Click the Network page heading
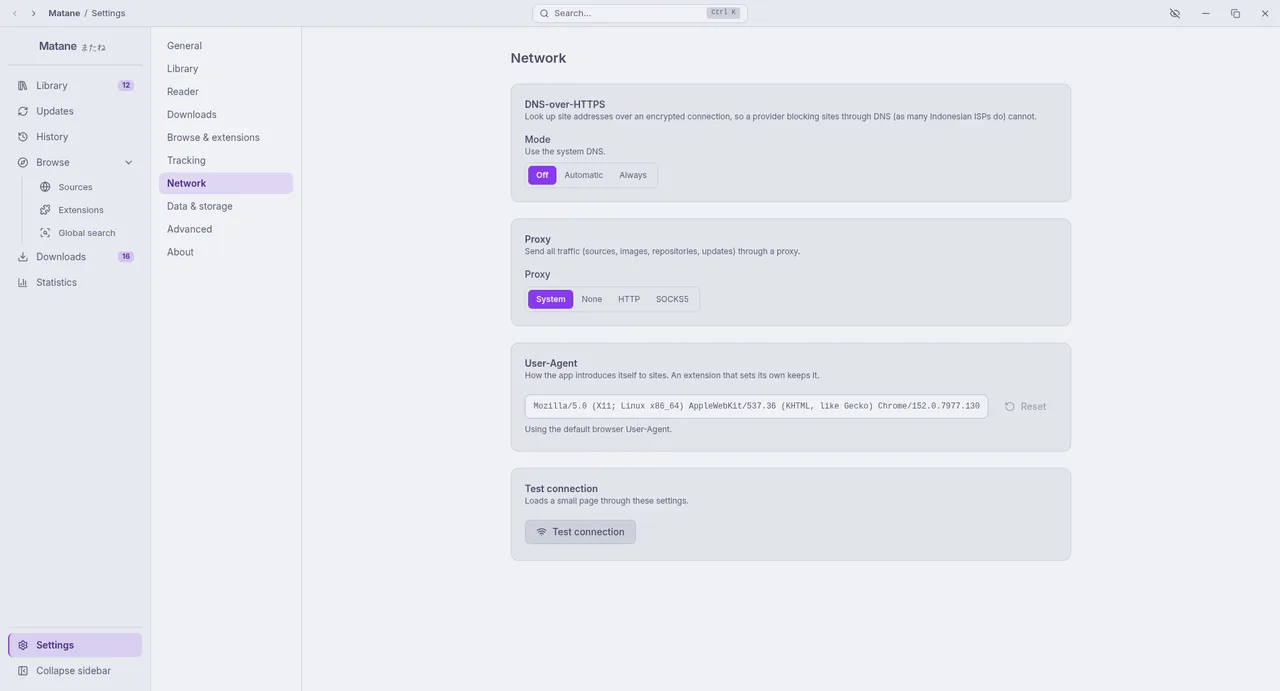Screen dimensions: 1280x691 tap(538, 58)
